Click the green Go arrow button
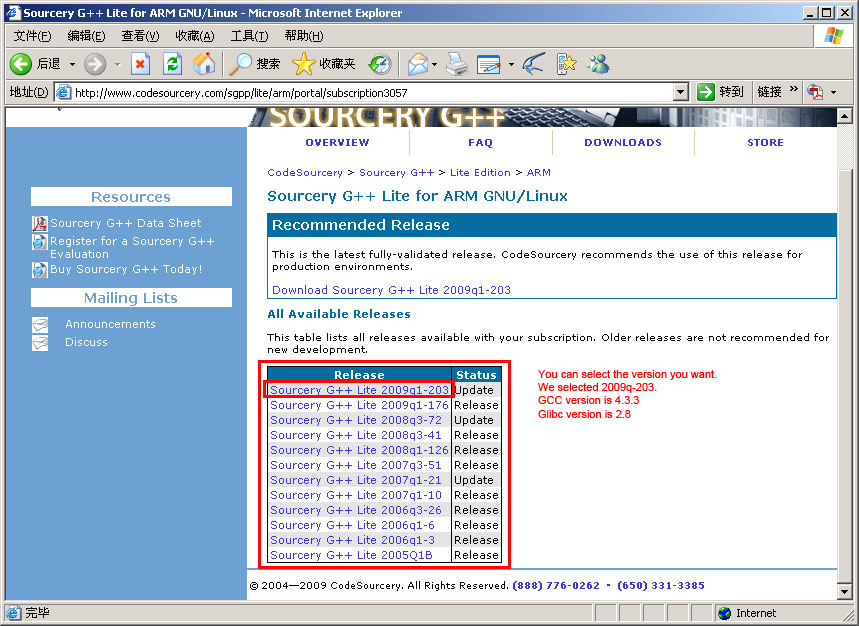This screenshot has height=626, width=859. (706, 92)
